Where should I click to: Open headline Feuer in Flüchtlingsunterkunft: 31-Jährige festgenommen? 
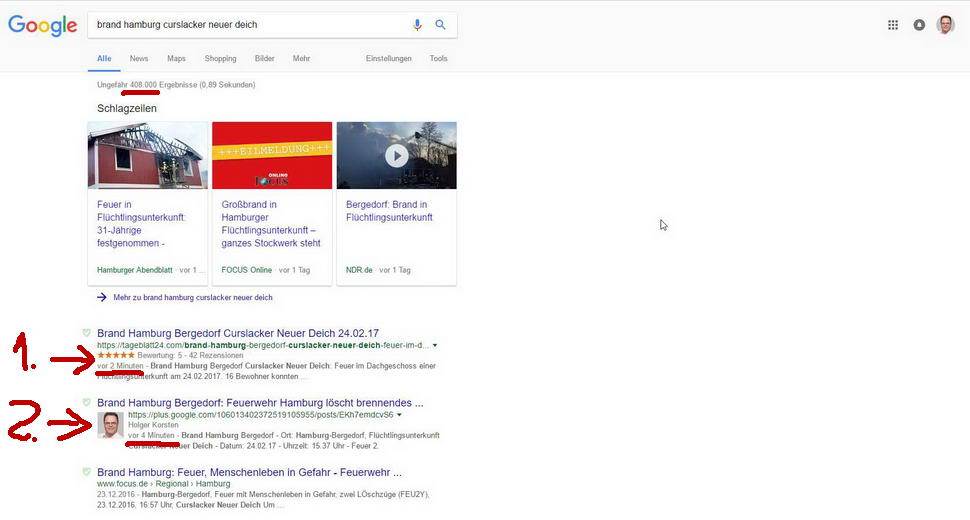[141, 224]
